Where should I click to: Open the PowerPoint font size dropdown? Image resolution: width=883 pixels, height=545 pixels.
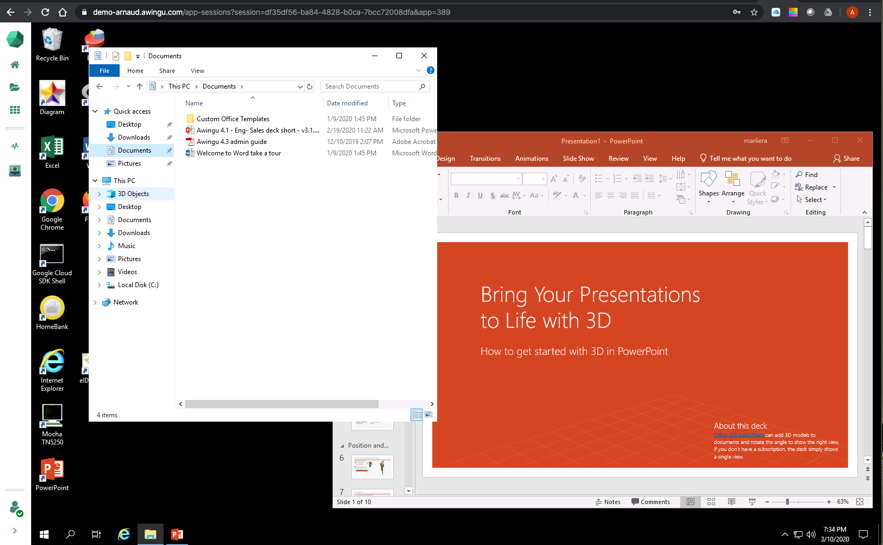point(543,179)
